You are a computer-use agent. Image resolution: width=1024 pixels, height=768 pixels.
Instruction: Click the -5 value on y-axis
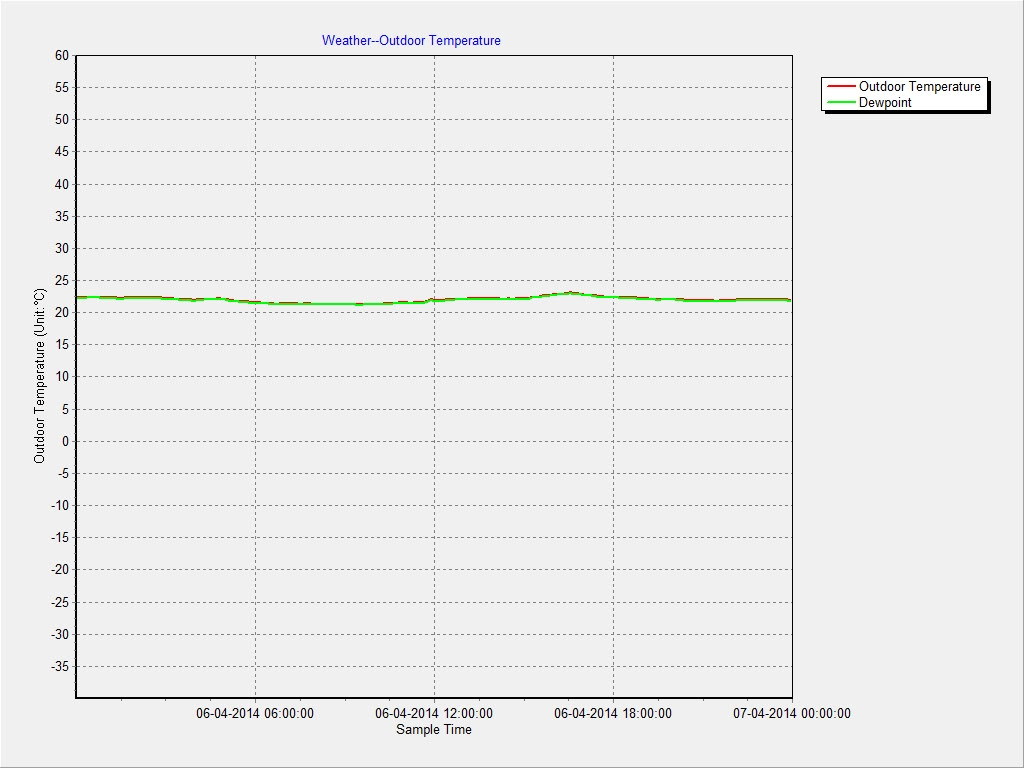click(x=62, y=473)
